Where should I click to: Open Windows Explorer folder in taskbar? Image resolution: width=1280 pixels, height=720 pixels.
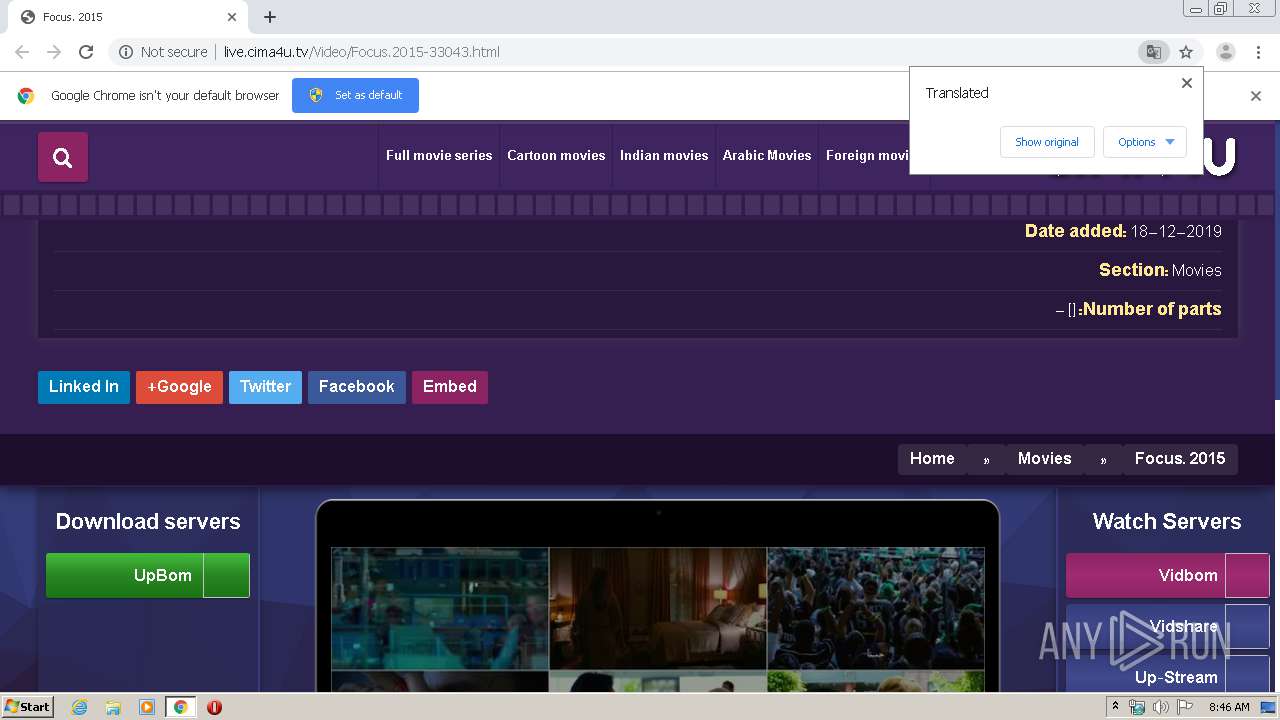[x=113, y=707]
